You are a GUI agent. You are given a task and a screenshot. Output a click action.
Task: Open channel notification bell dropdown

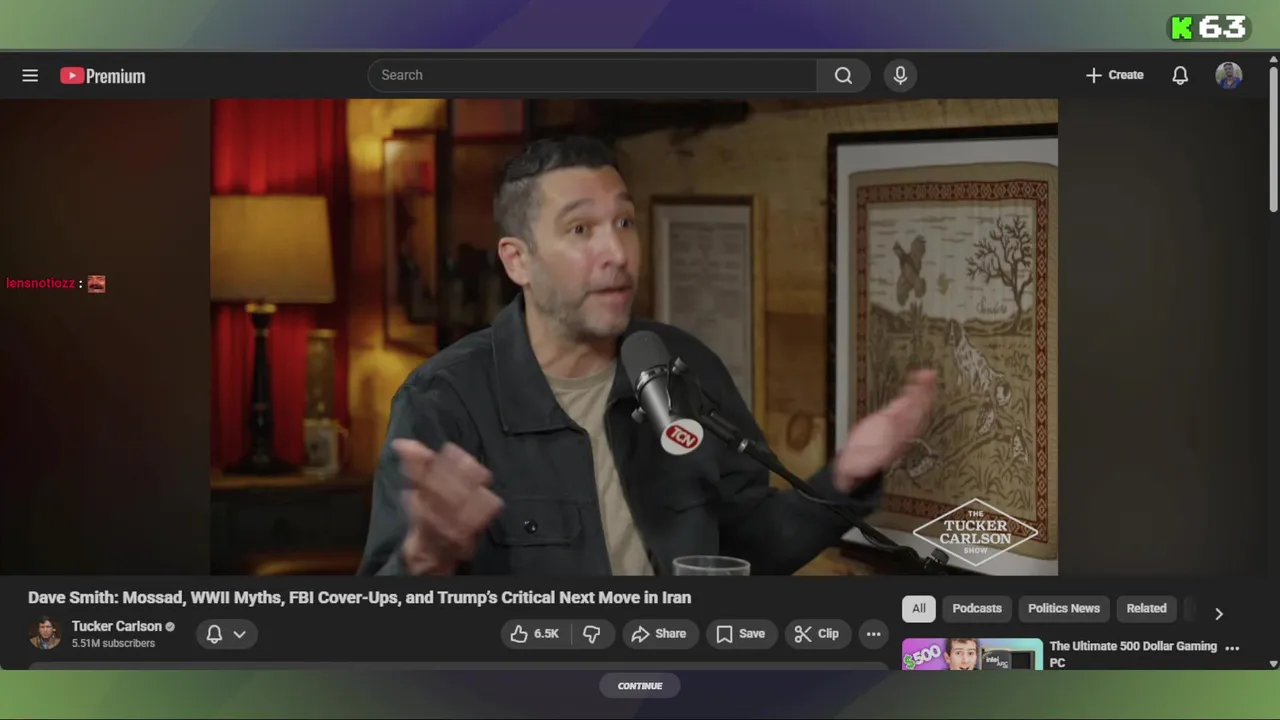pyautogui.click(x=226, y=634)
